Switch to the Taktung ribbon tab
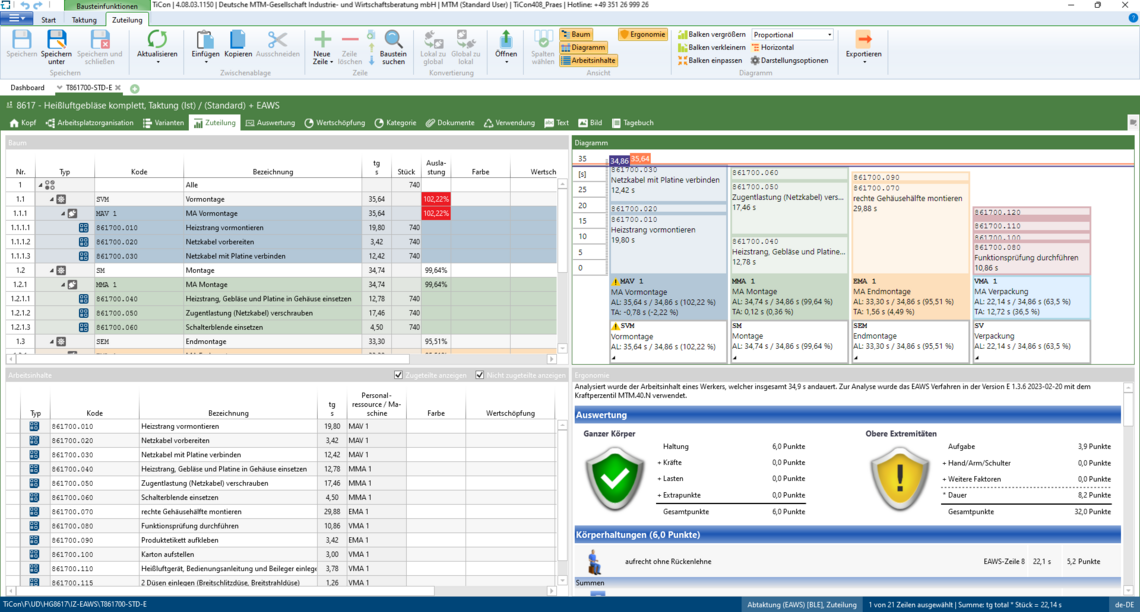Screen dimensions: 1140x612 (84, 20)
